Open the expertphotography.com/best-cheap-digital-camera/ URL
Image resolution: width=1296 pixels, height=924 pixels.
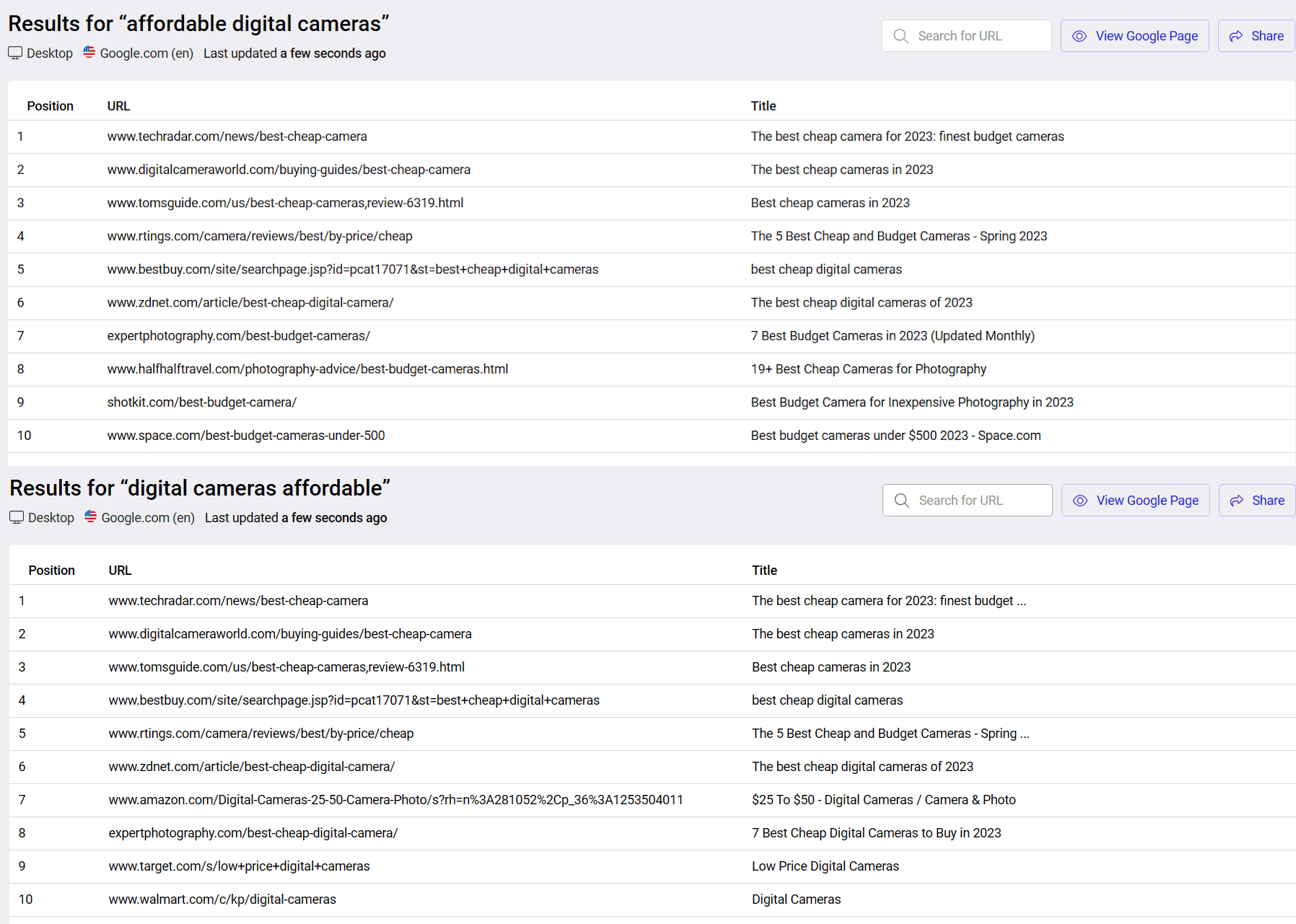pyautogui.click(x=253, y=833)
